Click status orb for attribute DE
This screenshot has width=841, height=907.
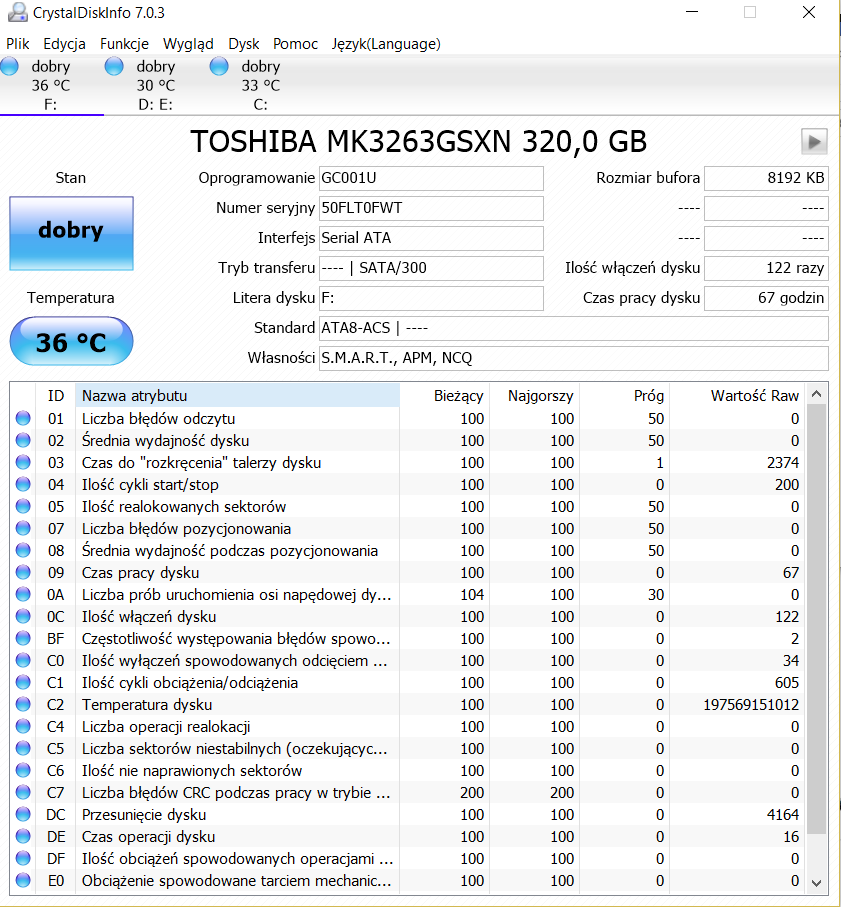[x=23, y=836]
